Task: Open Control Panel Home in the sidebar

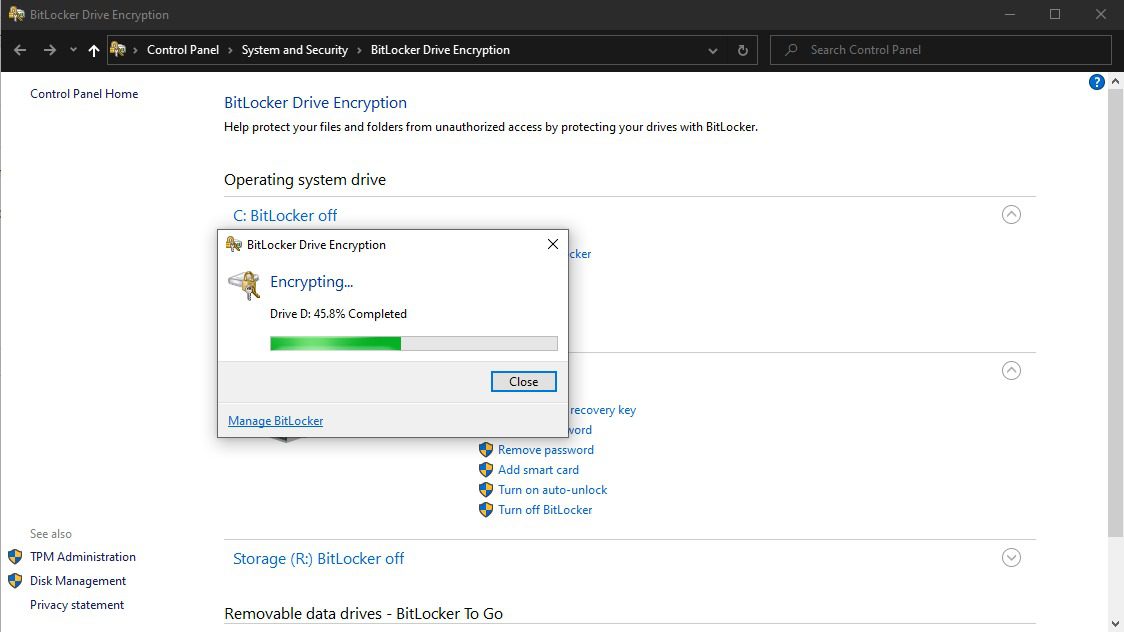Action: click(x=84, y=94)
